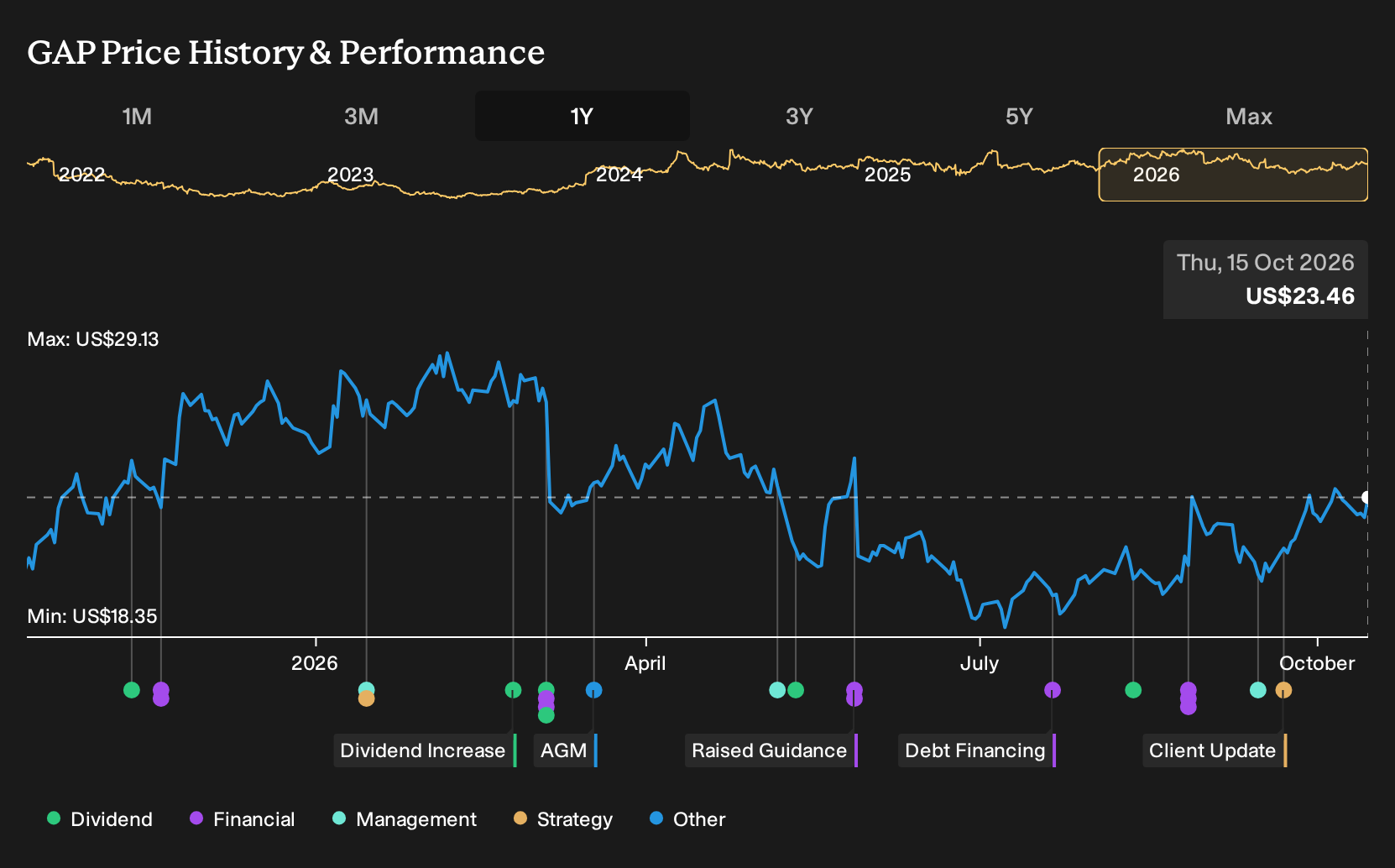Click the white current-price point on the chart

(1366, 497)
